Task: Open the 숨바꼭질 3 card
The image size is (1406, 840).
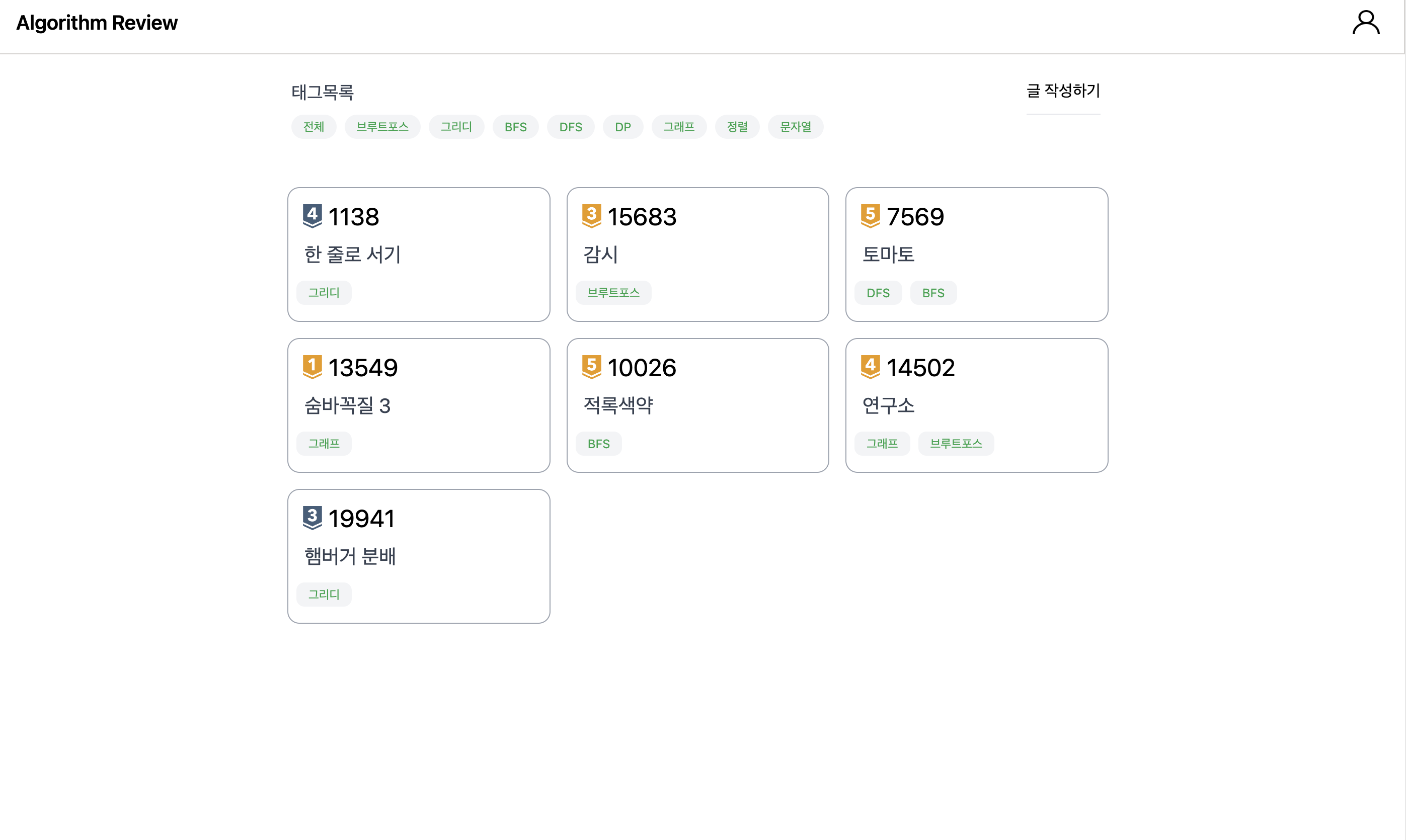Action: [419, 405]
